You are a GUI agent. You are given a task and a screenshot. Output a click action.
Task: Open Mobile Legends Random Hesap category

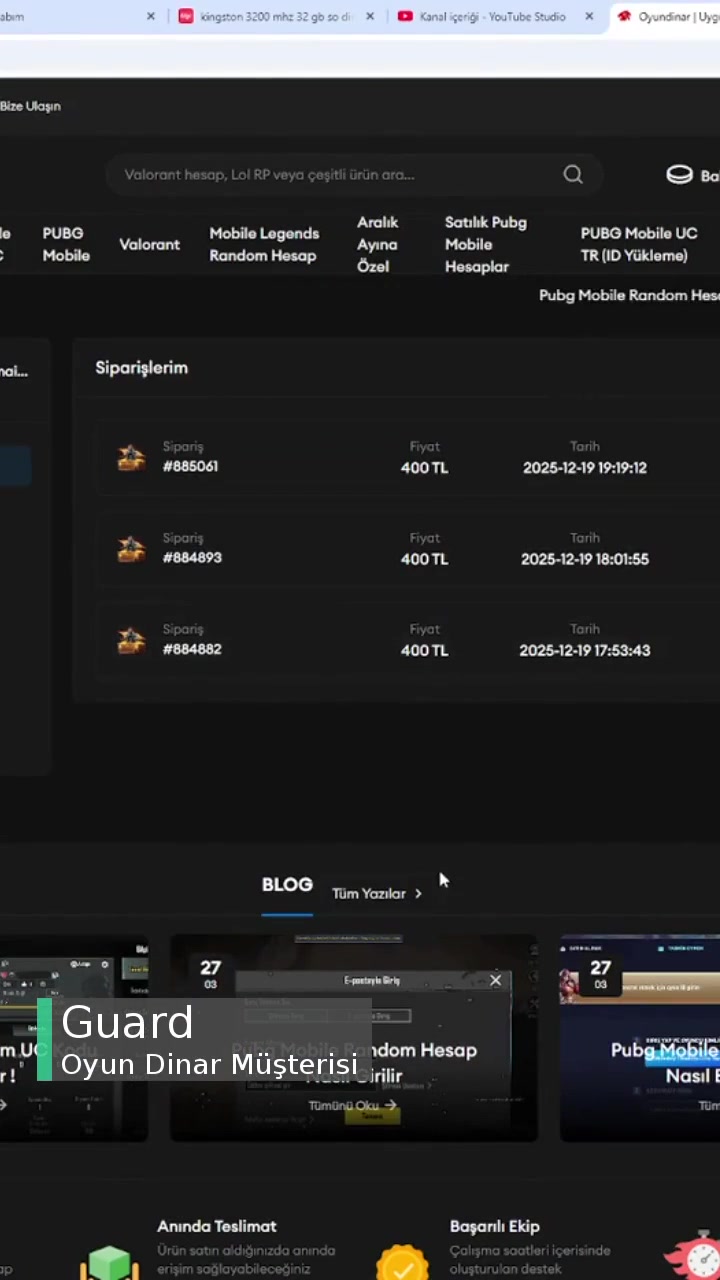point(264,244)
